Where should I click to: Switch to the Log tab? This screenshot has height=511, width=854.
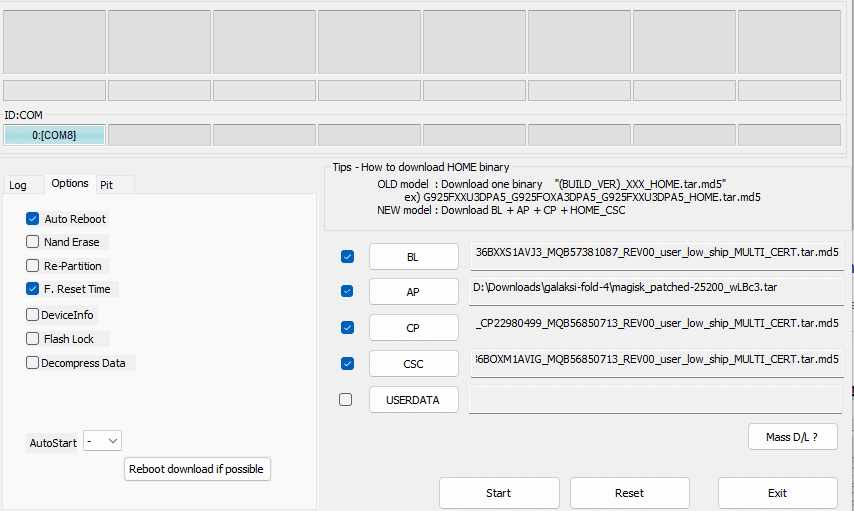(x=18, y=185)
